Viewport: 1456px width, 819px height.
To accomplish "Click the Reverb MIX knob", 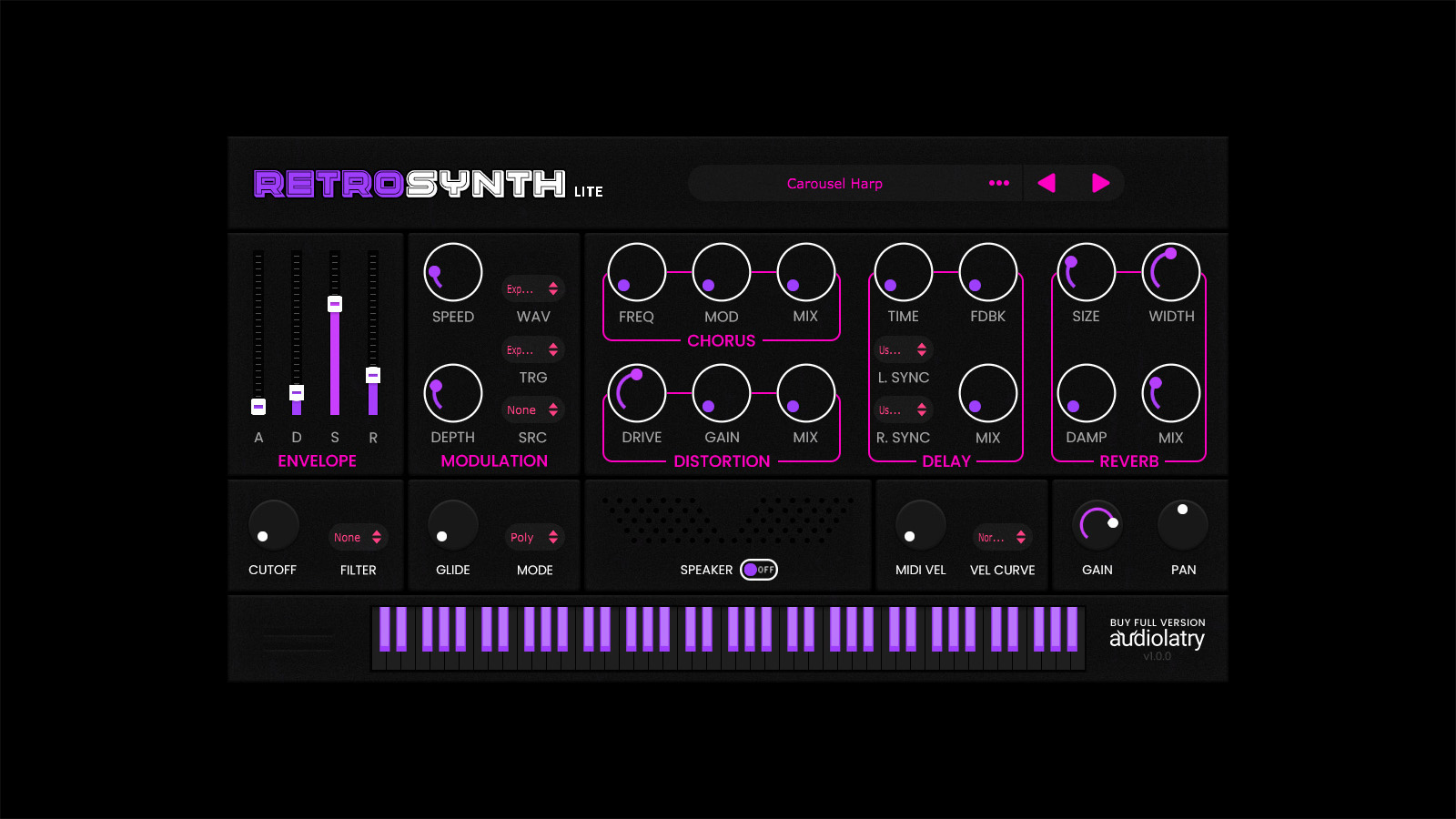I will click(x=1171, y=393).
